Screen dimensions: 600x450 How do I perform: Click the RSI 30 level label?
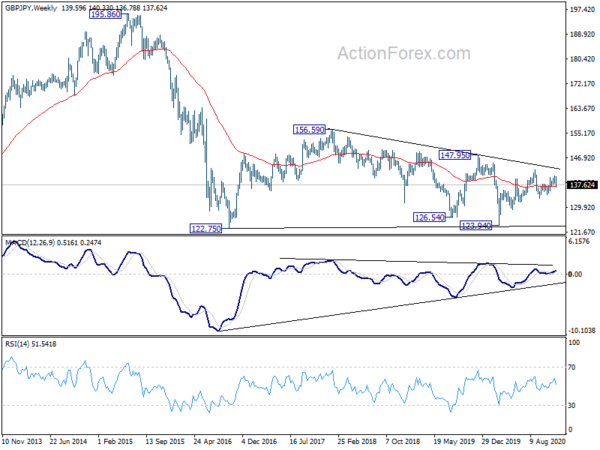coord(572,406)
